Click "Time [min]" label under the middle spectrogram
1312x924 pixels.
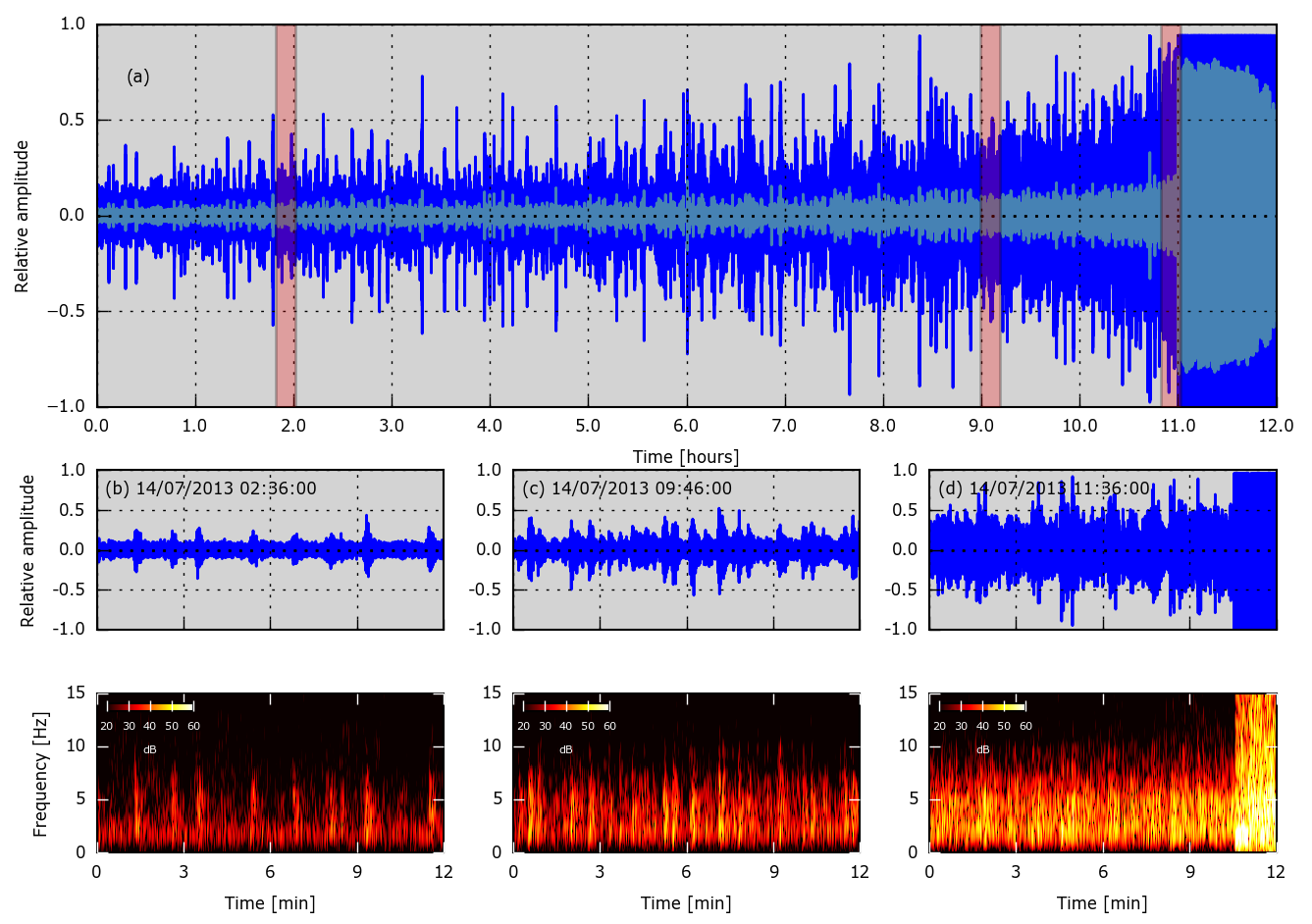(686, 903)
